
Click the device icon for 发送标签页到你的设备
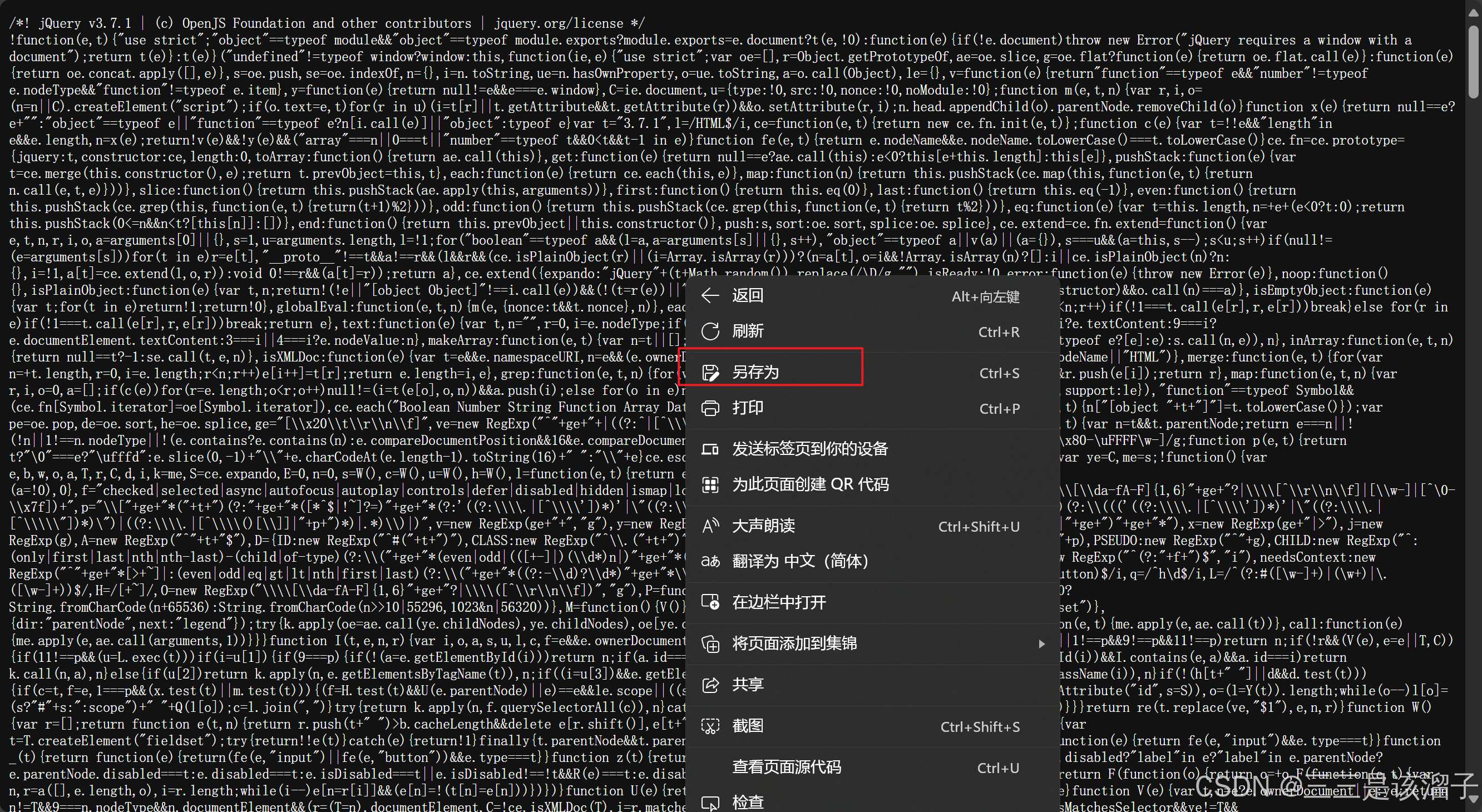pyautogui.click(x=710, y=449)
